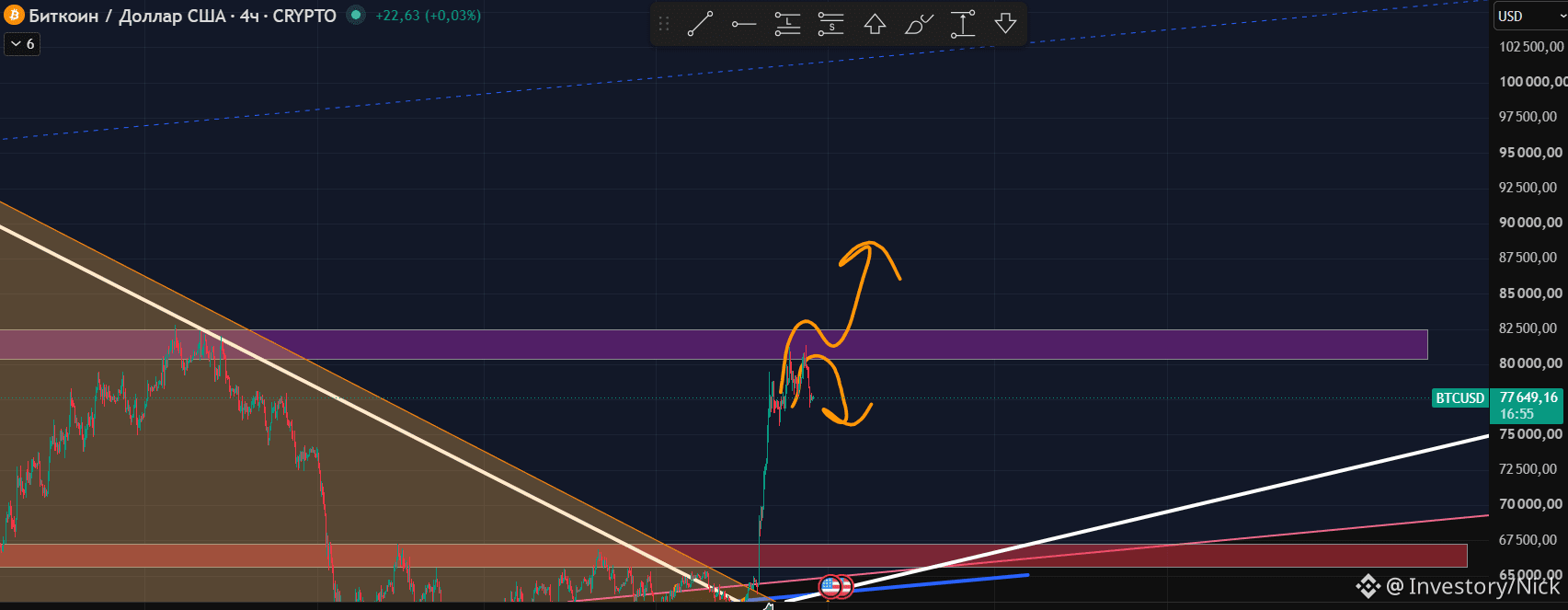Image resolution: width=1568 pixels, height=610 pixels.
Task: Expand the collapsed indicators legend showing 6
Action: coord(23,44)
